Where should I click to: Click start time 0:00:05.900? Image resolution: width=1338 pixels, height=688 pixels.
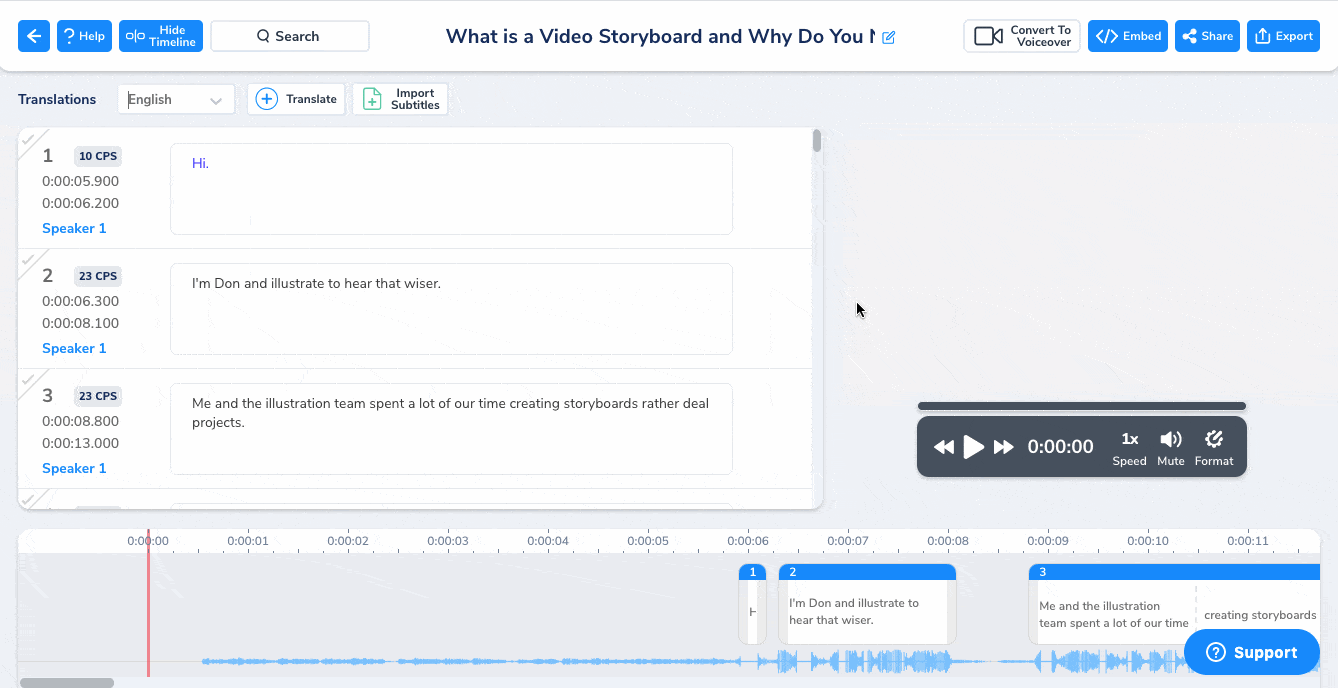[x=80, y=181]
